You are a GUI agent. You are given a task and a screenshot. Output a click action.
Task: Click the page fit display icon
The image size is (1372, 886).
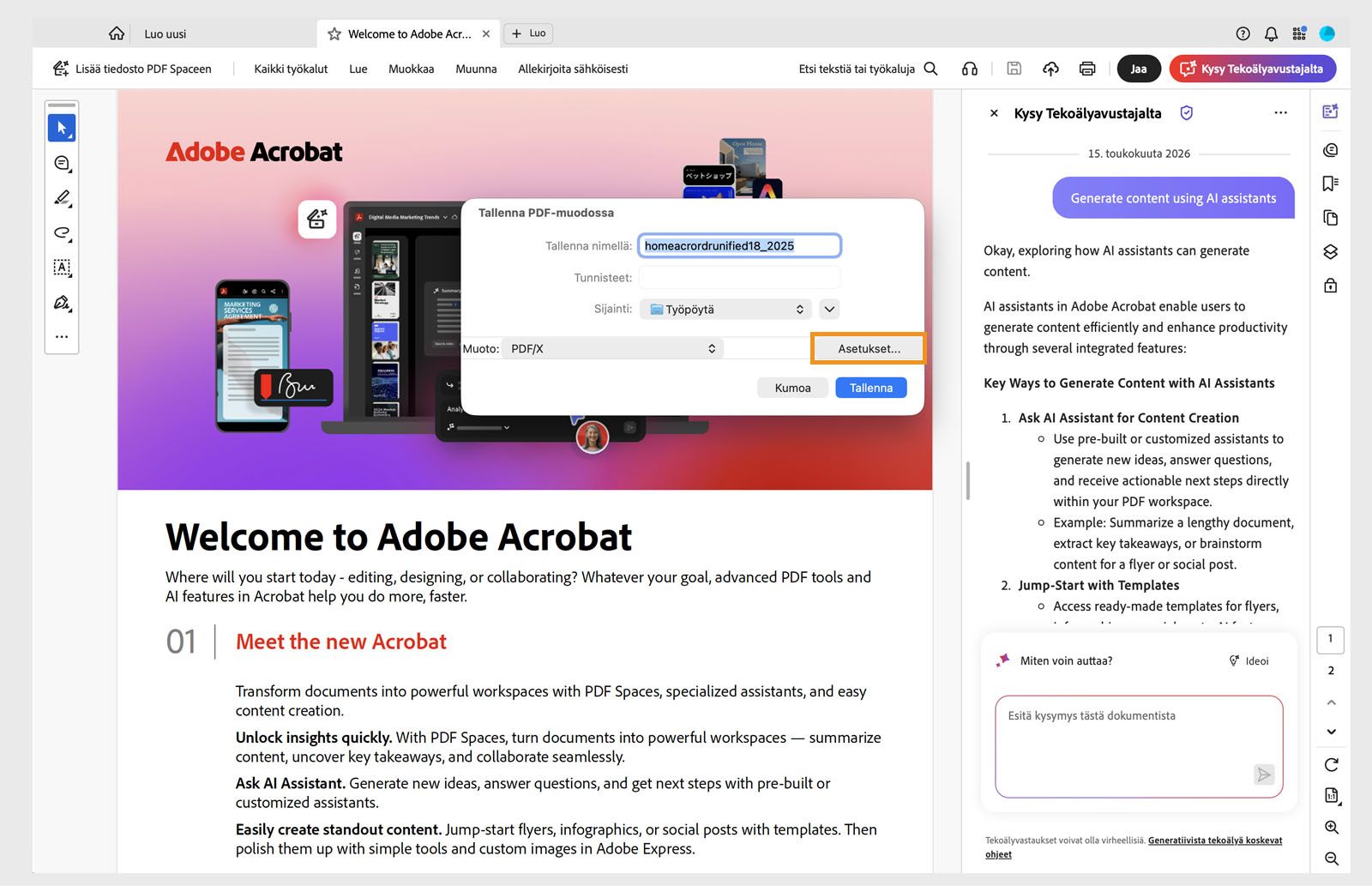coord(1331,796)
